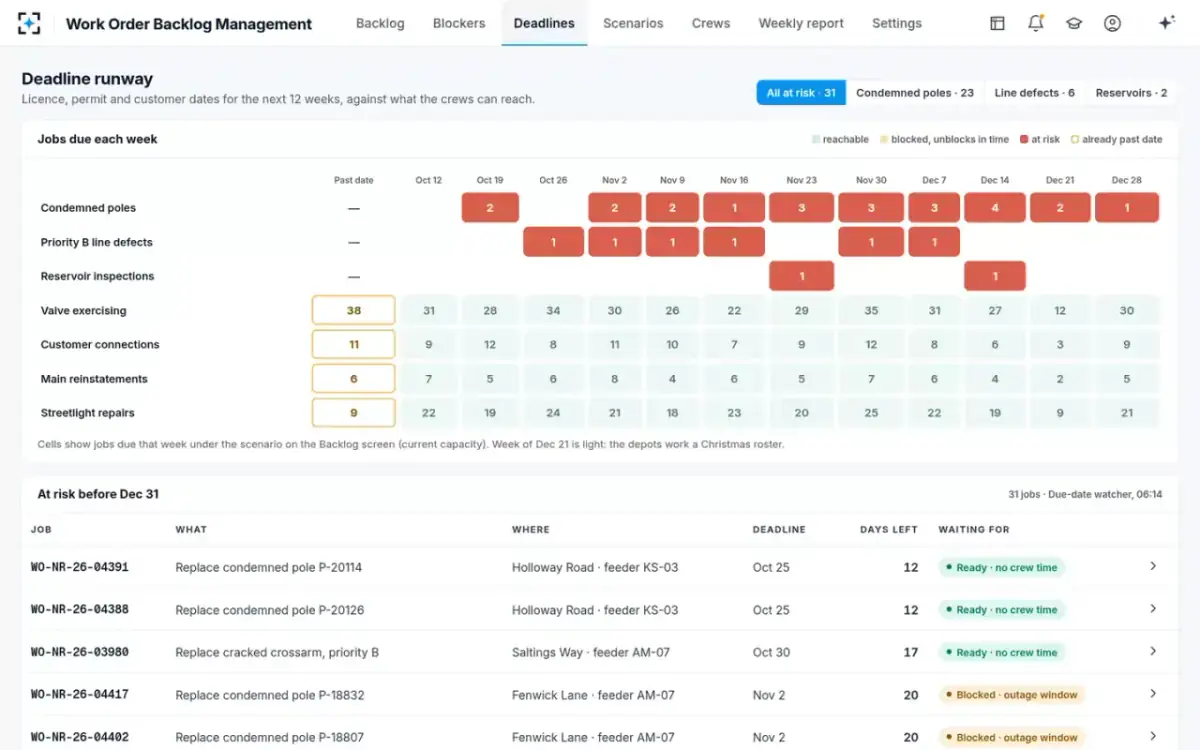Open the training cap icon
1200x750 pixels.
[1074, 23]
